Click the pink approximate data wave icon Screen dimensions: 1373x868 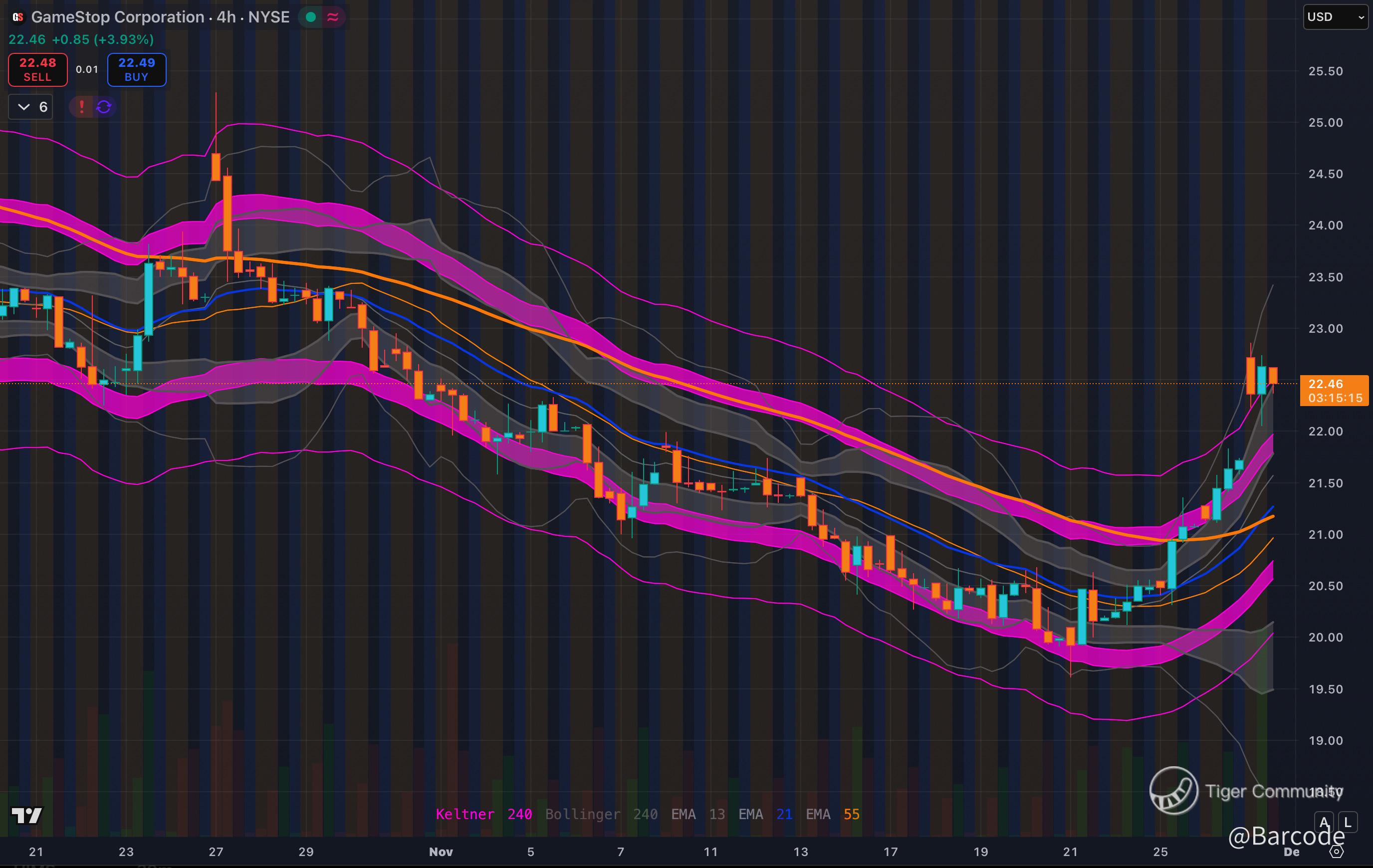pyautogui.click(x=333, y=17)
